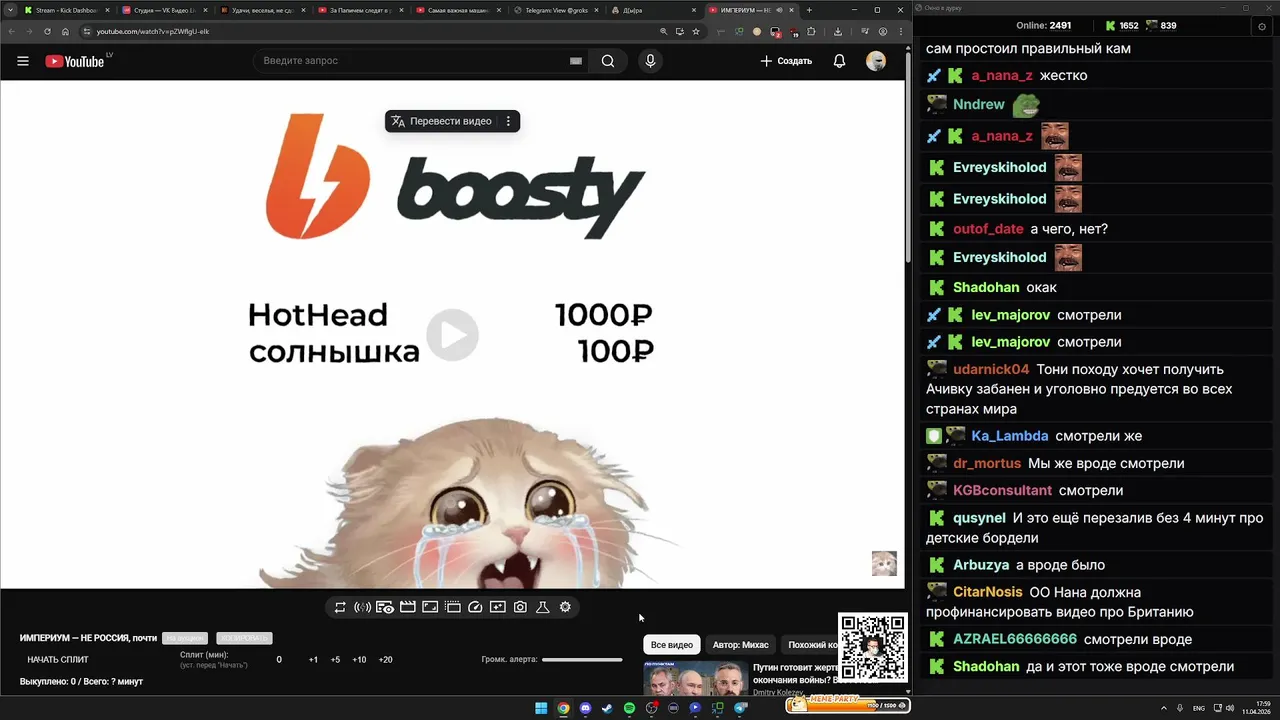The image size is (1280, 720).
Task: Open Telegram from the taskbar
Action: tap(741, 708)
